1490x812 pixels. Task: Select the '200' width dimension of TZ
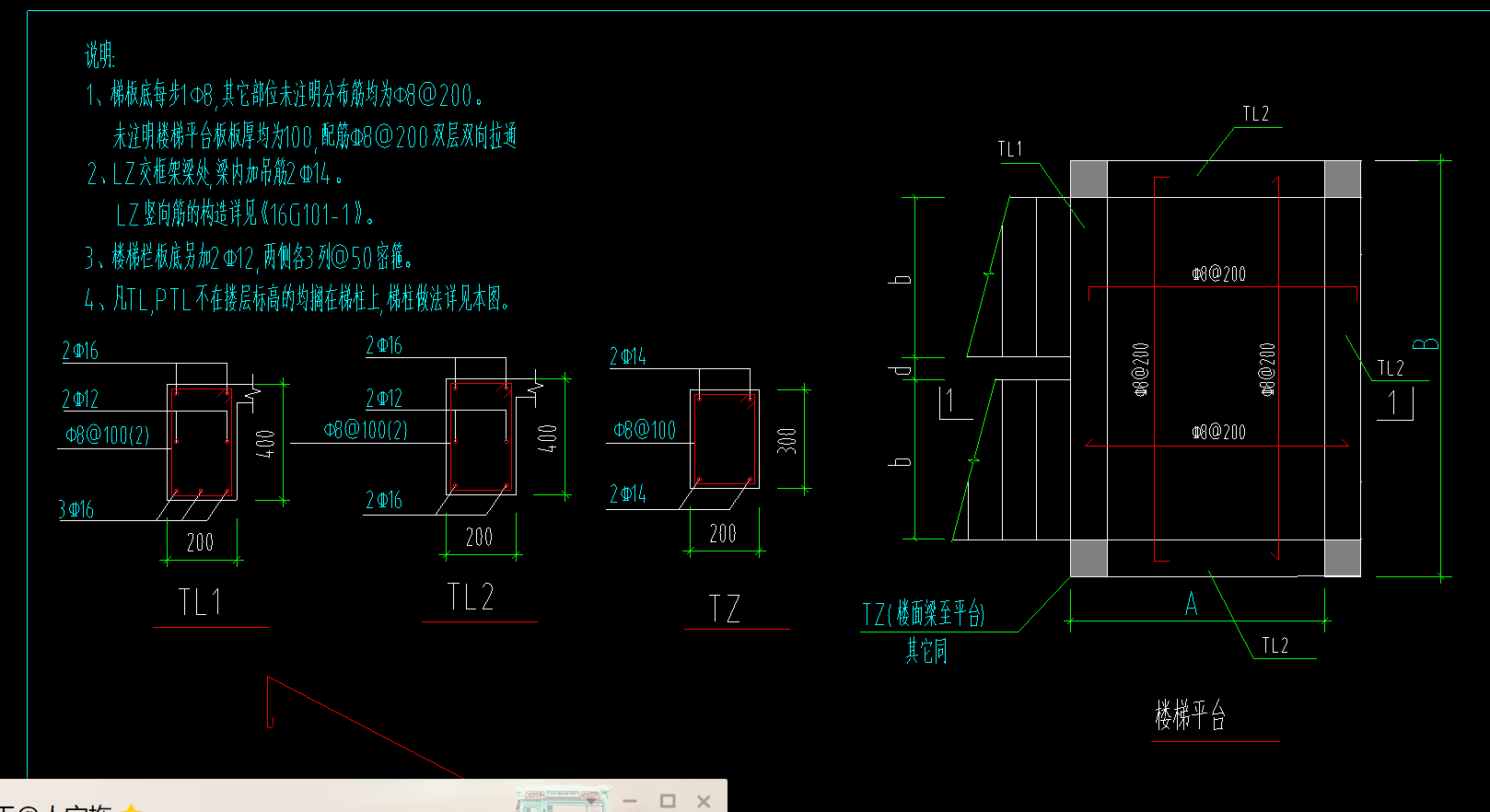point(723,533)
